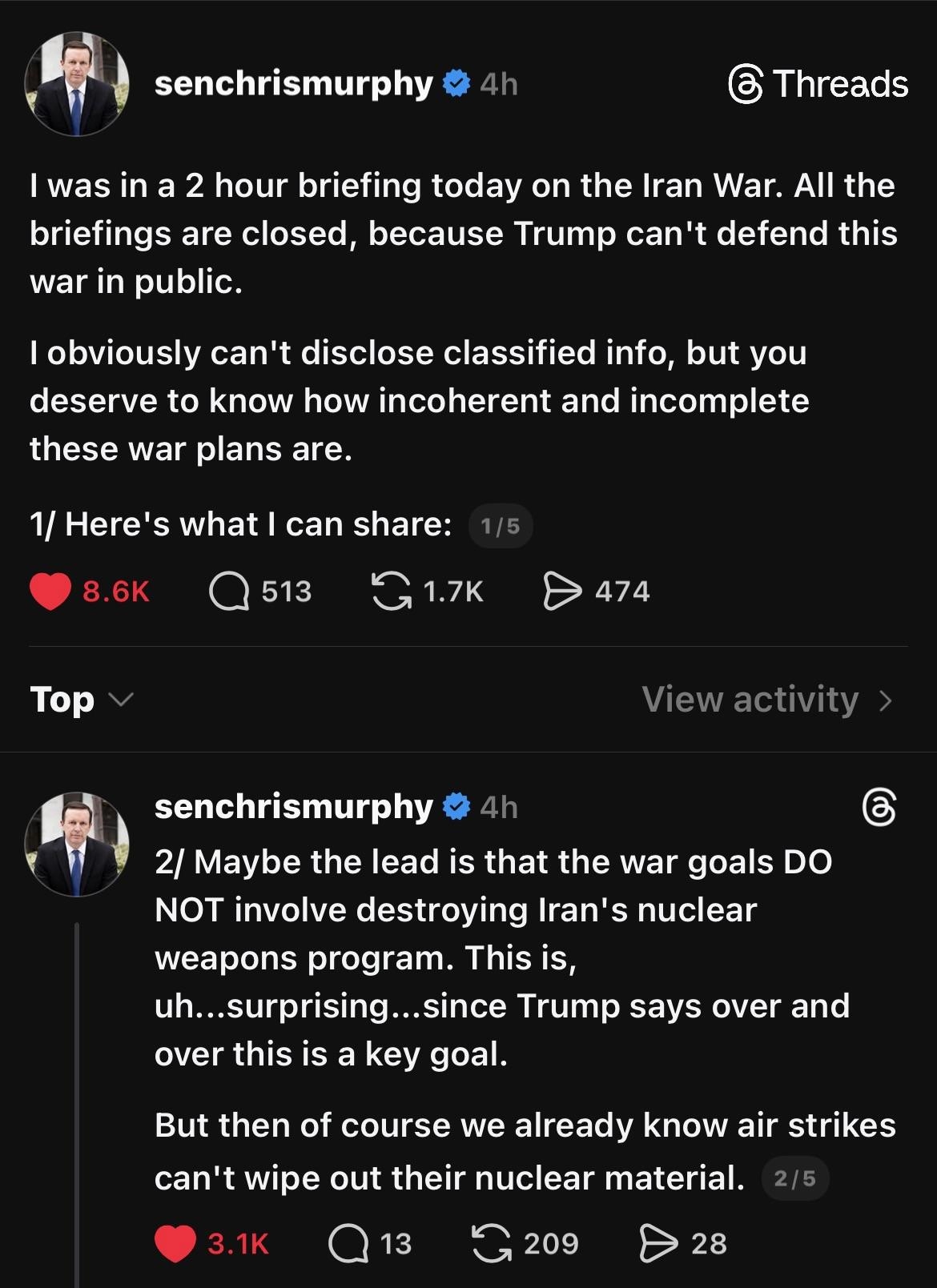Open replies on the first post
The height and width of the screenshot is (1288, 937).
point(229,592)
